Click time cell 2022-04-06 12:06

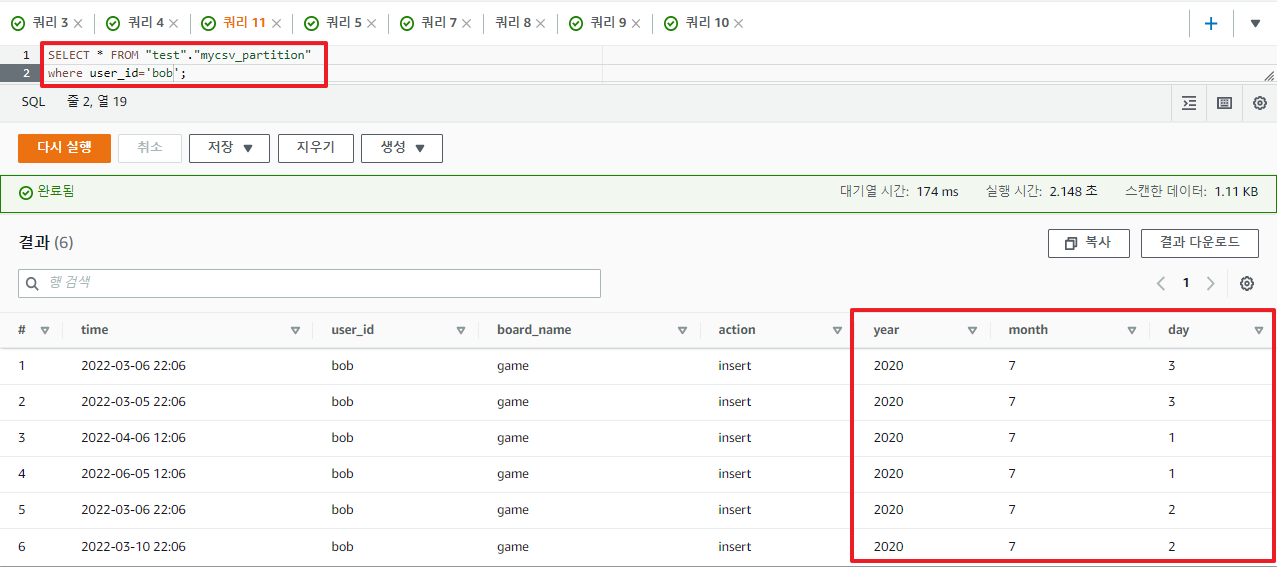(x=133, y=438)
